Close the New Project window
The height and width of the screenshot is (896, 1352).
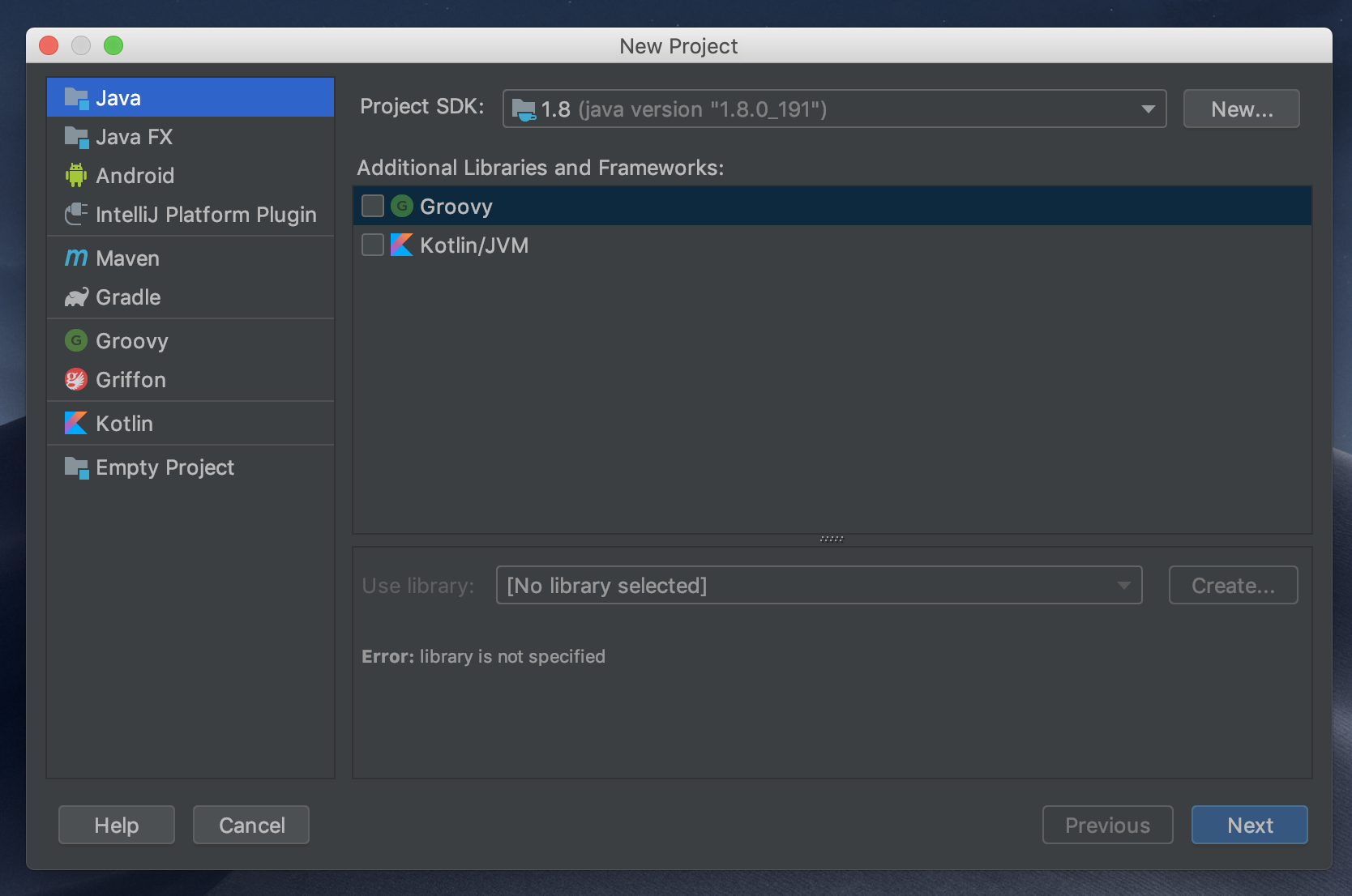(x=49, y=45)
